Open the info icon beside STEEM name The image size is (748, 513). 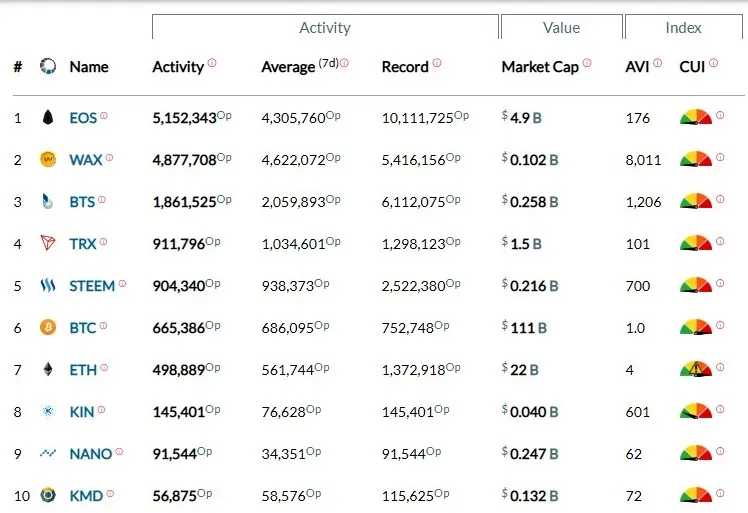click(x=122, y=283)
